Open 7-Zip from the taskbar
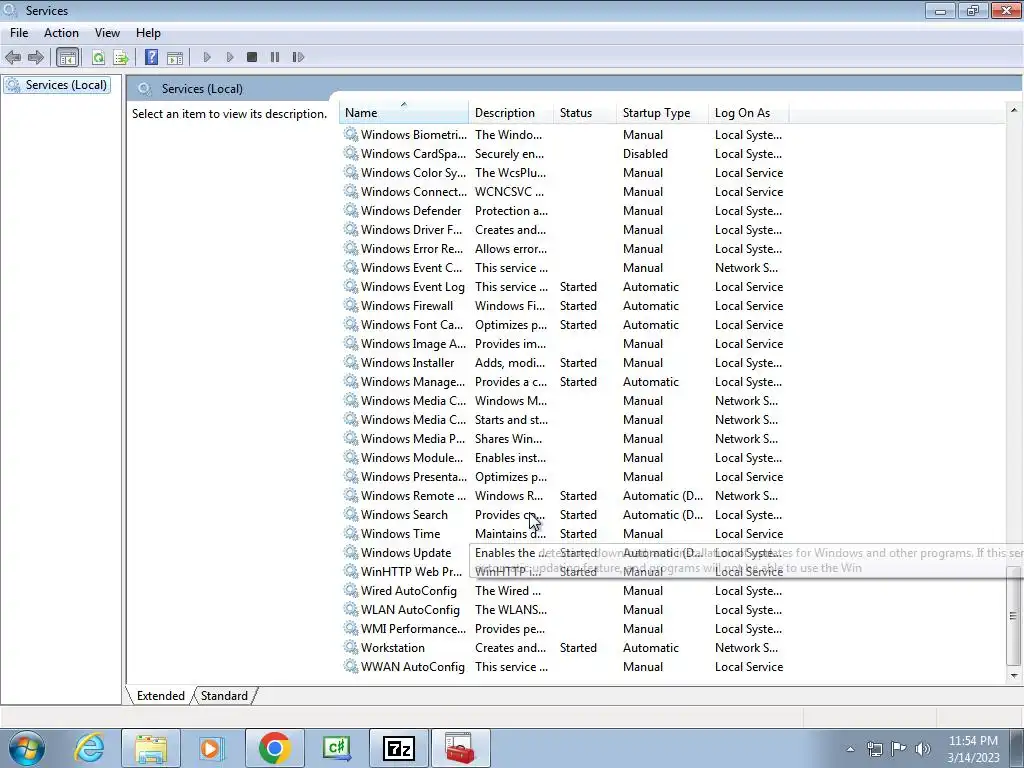The image size is (1024, 768). [399, 748]
